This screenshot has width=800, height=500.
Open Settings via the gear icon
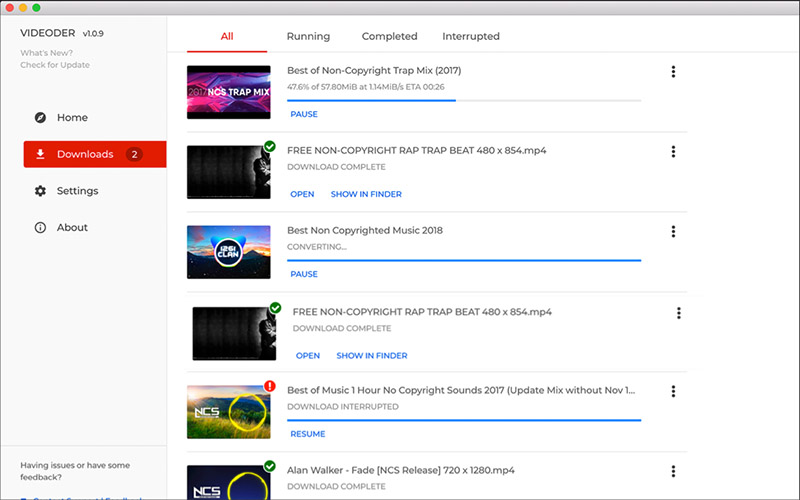(x=40, y=191)
